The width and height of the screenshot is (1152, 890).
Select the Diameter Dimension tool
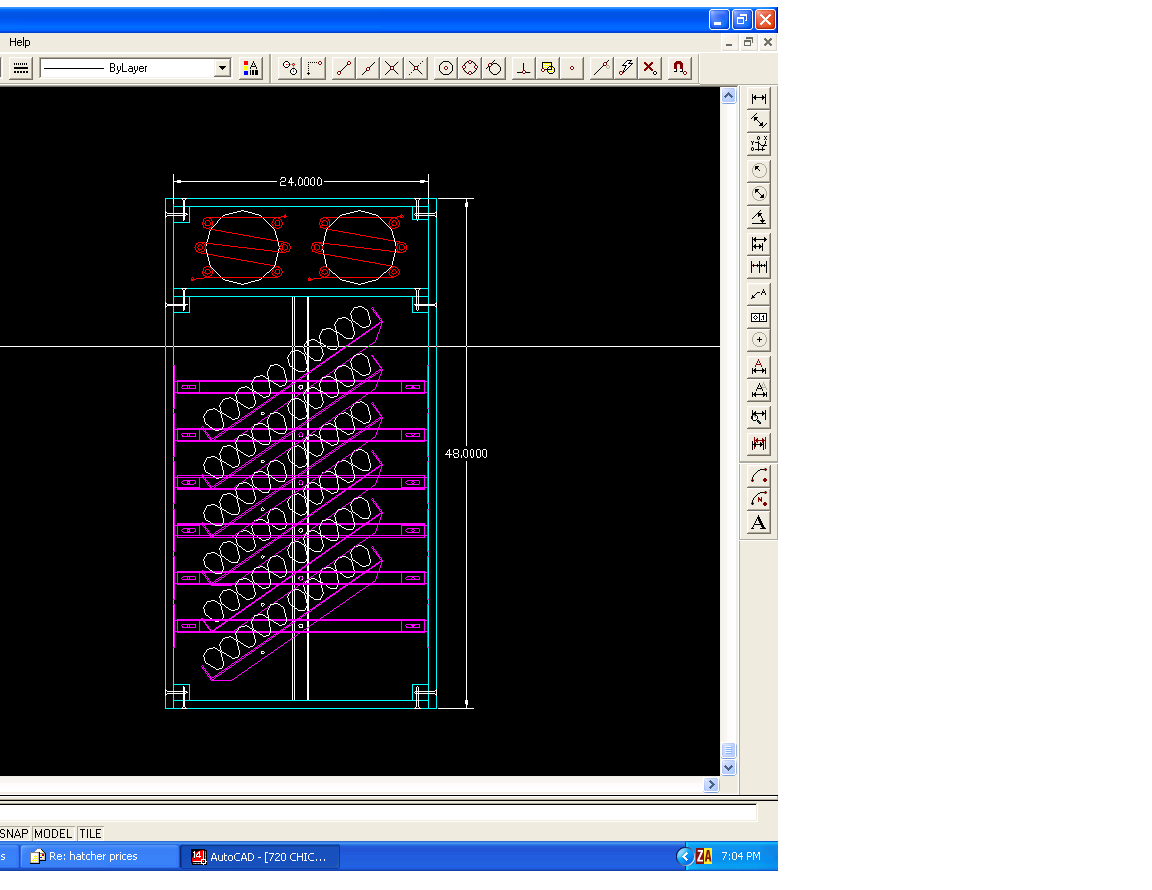(759, 194)
